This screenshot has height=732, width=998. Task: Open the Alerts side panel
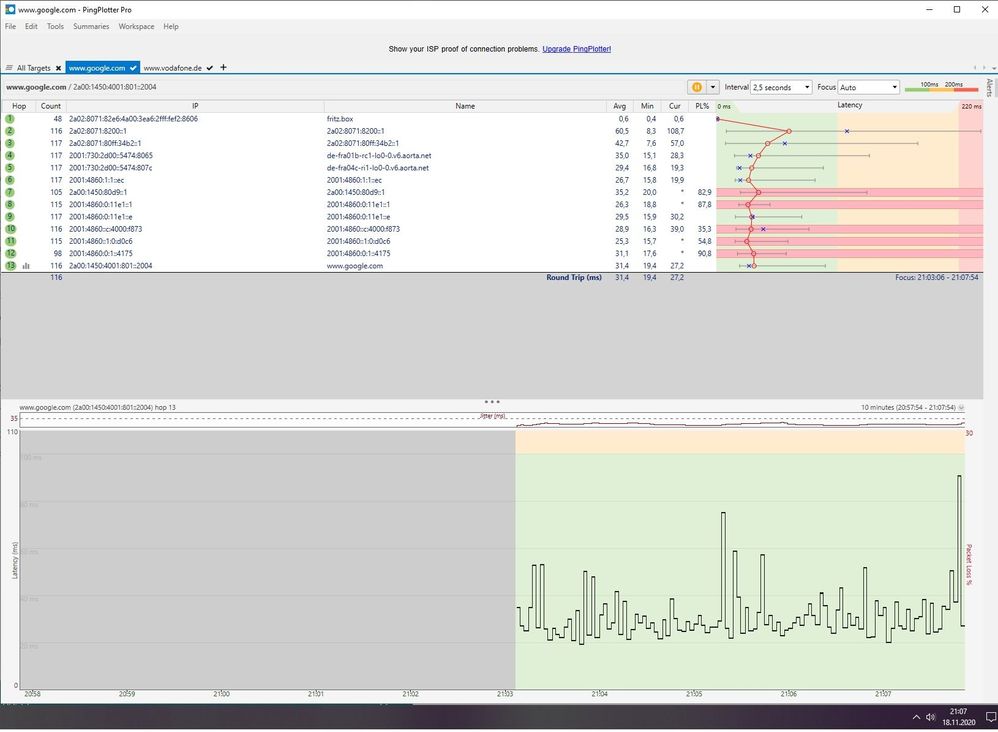(x=989, y=88)
